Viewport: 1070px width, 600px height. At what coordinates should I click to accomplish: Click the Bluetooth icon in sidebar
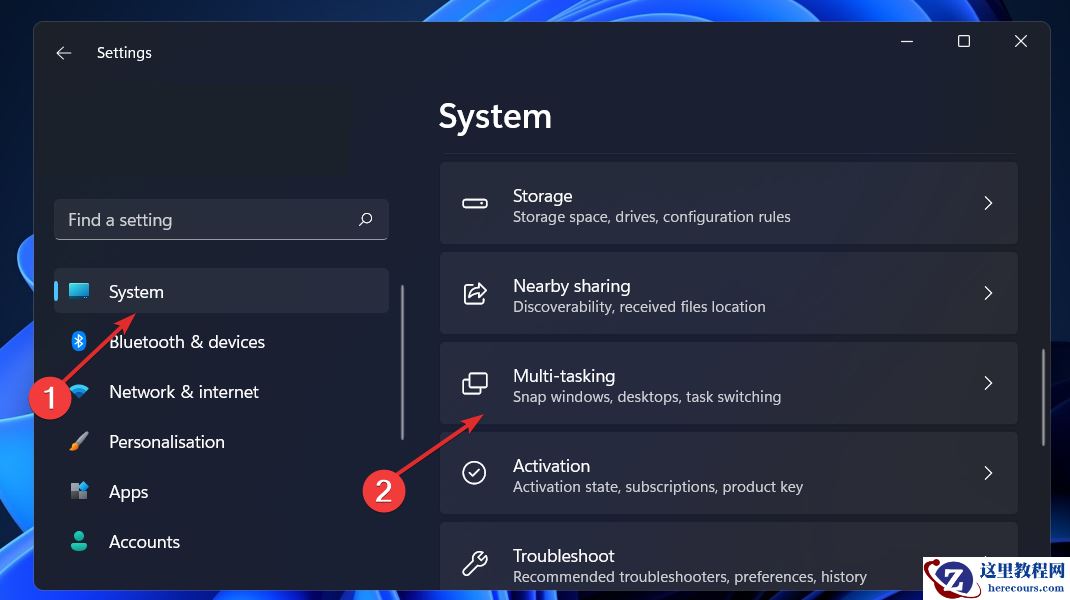tap(78, 341)
